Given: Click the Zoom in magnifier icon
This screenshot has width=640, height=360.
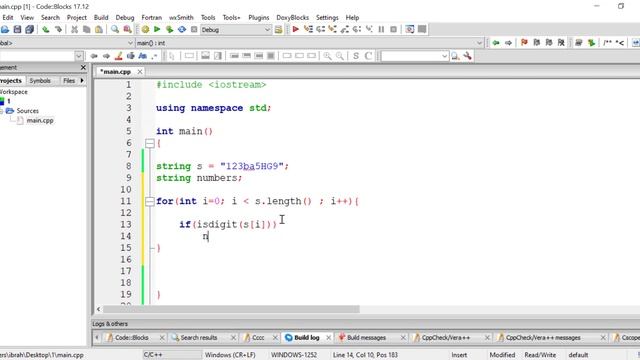Looking at the screenshot, I should pos(327,56).
